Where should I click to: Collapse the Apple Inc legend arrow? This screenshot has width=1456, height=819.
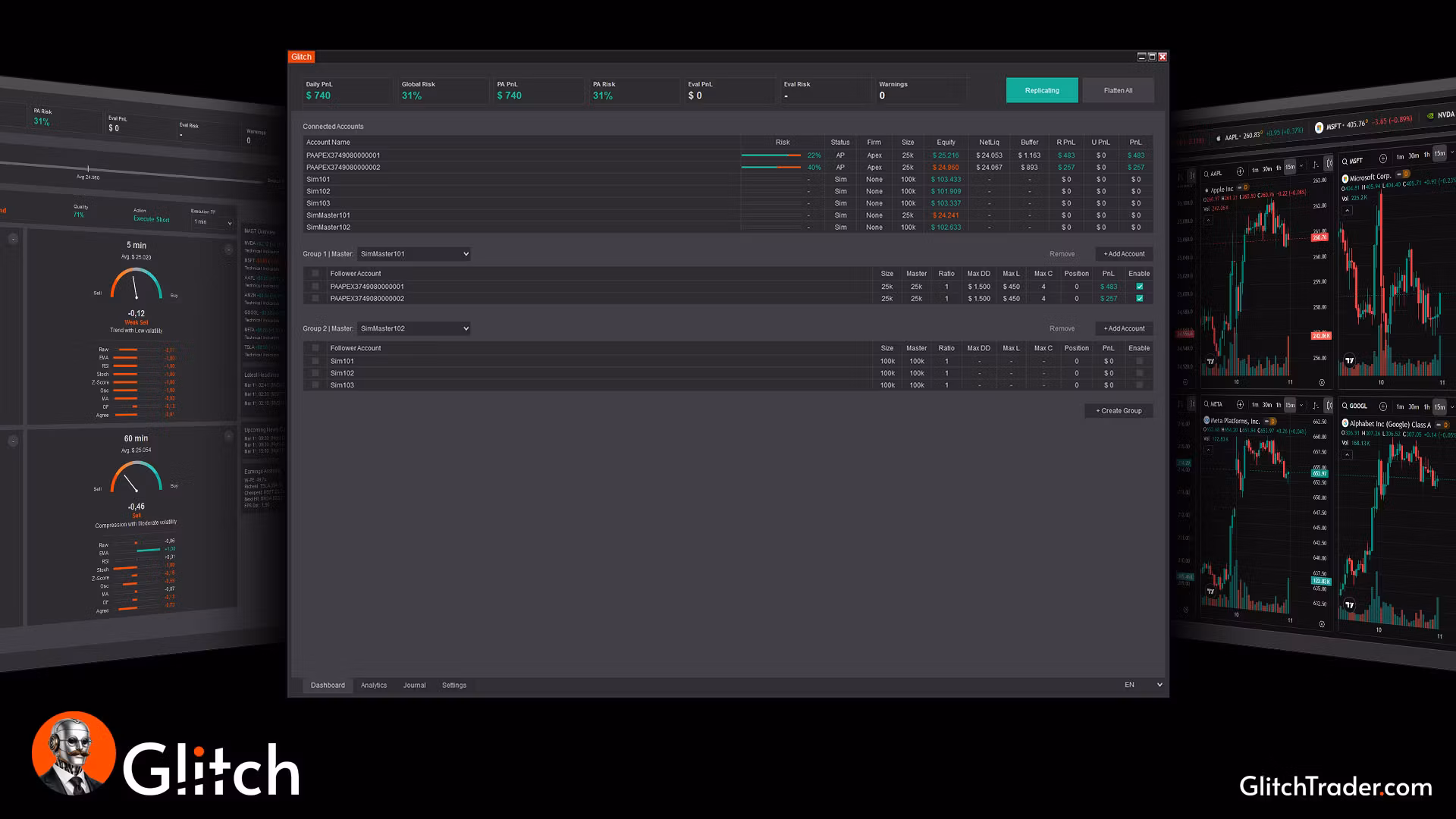point(1208,221)
